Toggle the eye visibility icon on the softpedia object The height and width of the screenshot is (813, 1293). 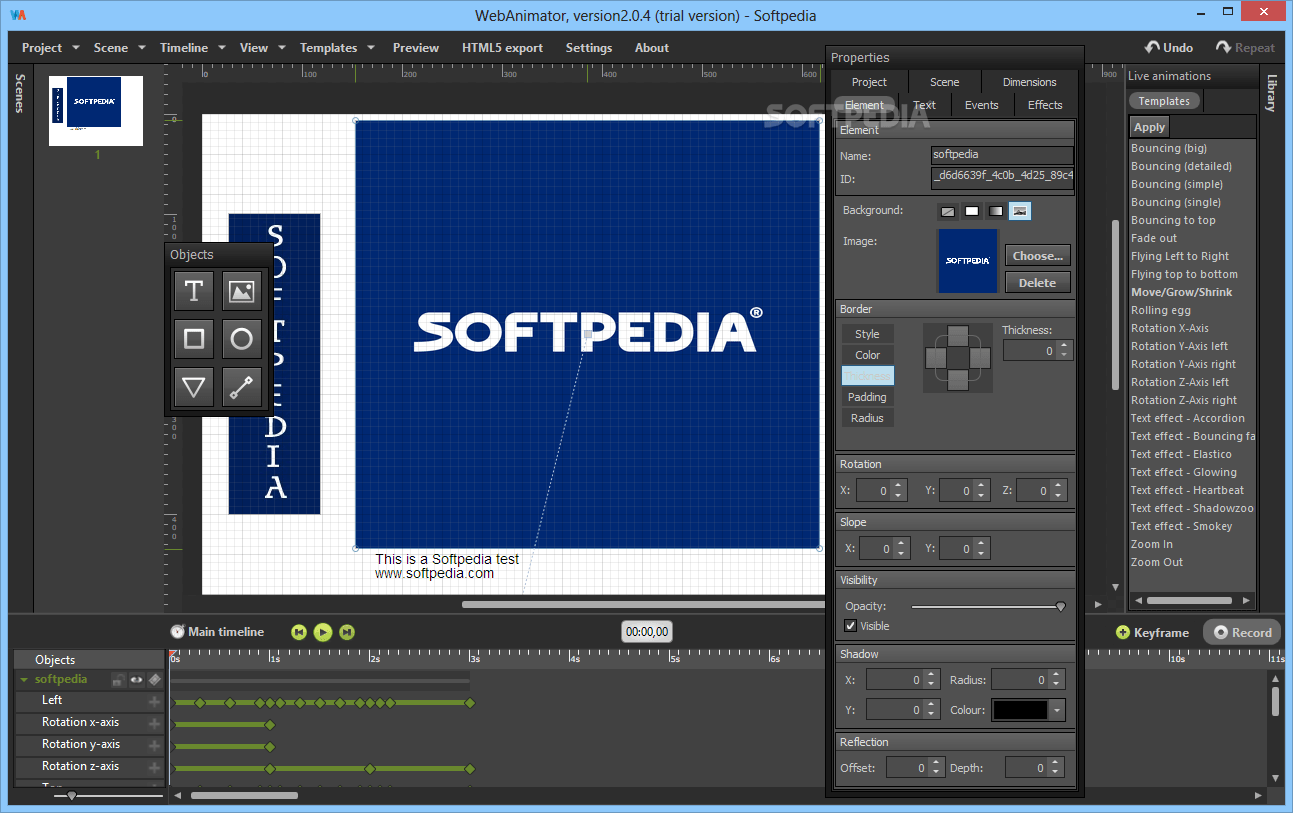[137, 679]
